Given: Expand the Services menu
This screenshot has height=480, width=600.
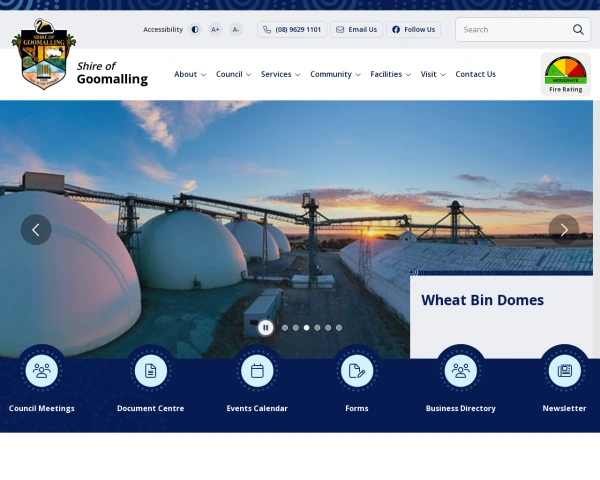Looking at the screenshot, I should tap(280, 74).
